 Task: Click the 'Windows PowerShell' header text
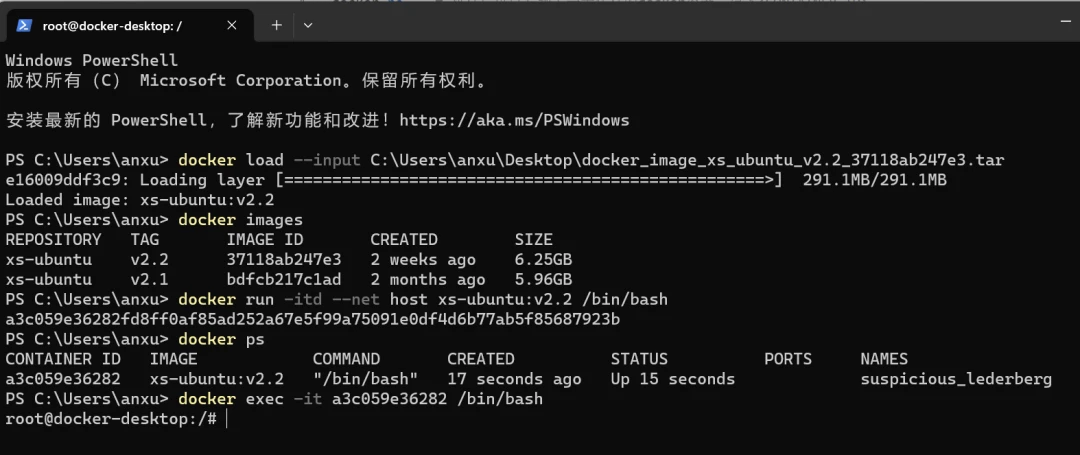click(92, 61)
